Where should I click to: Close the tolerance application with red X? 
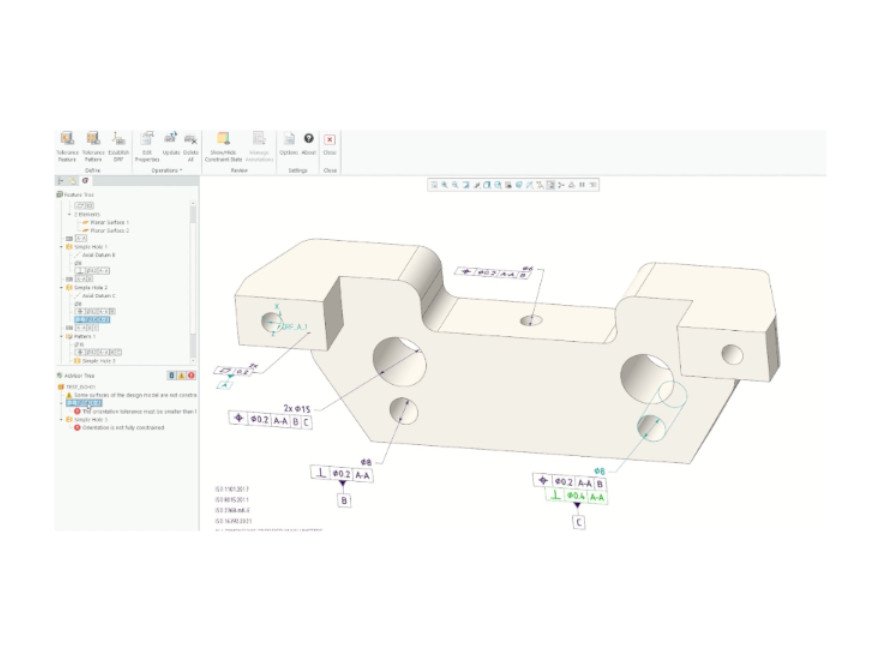[329, 140]
